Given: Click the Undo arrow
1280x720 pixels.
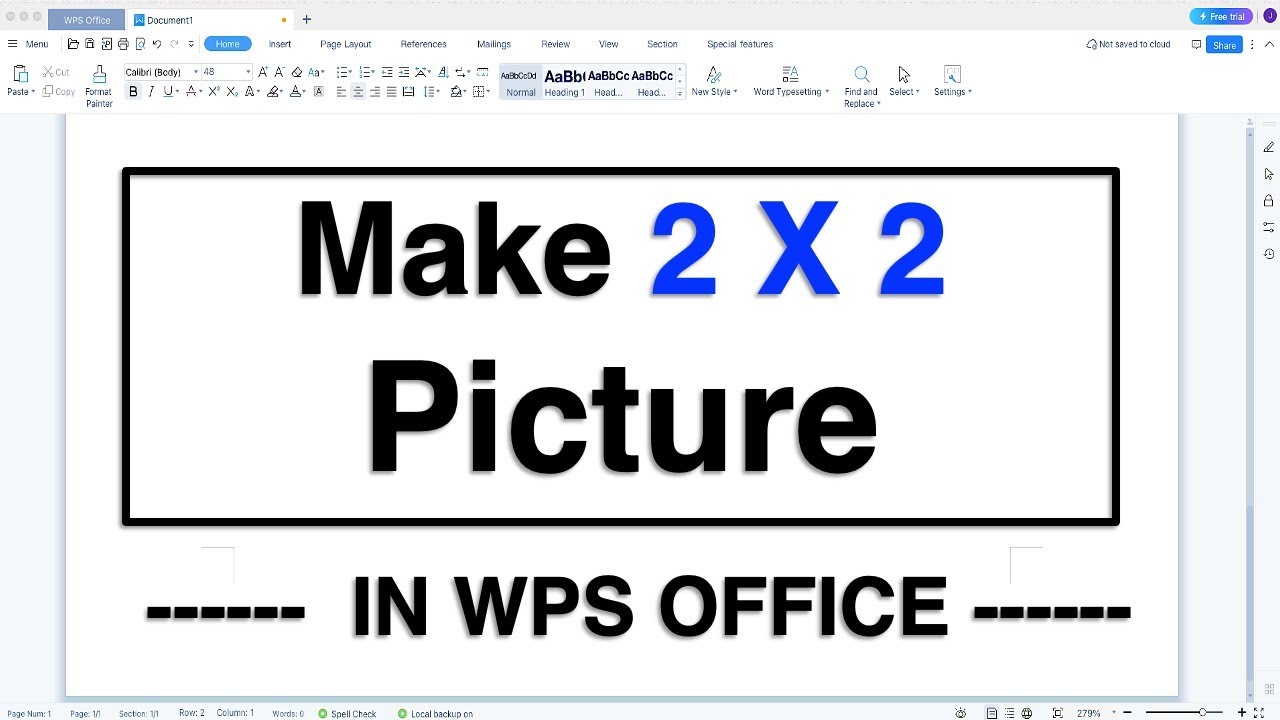Looking at the screenshot, I should (x=157, y=44).
